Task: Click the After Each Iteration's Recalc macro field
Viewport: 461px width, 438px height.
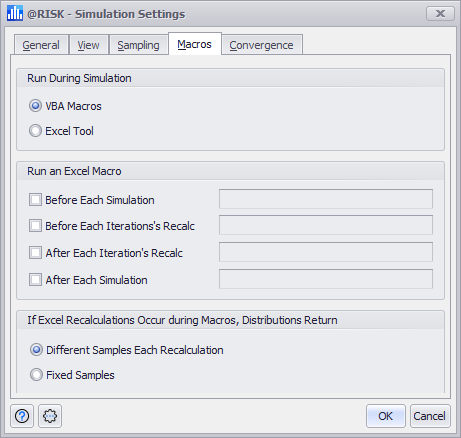Action: (326, 252)
